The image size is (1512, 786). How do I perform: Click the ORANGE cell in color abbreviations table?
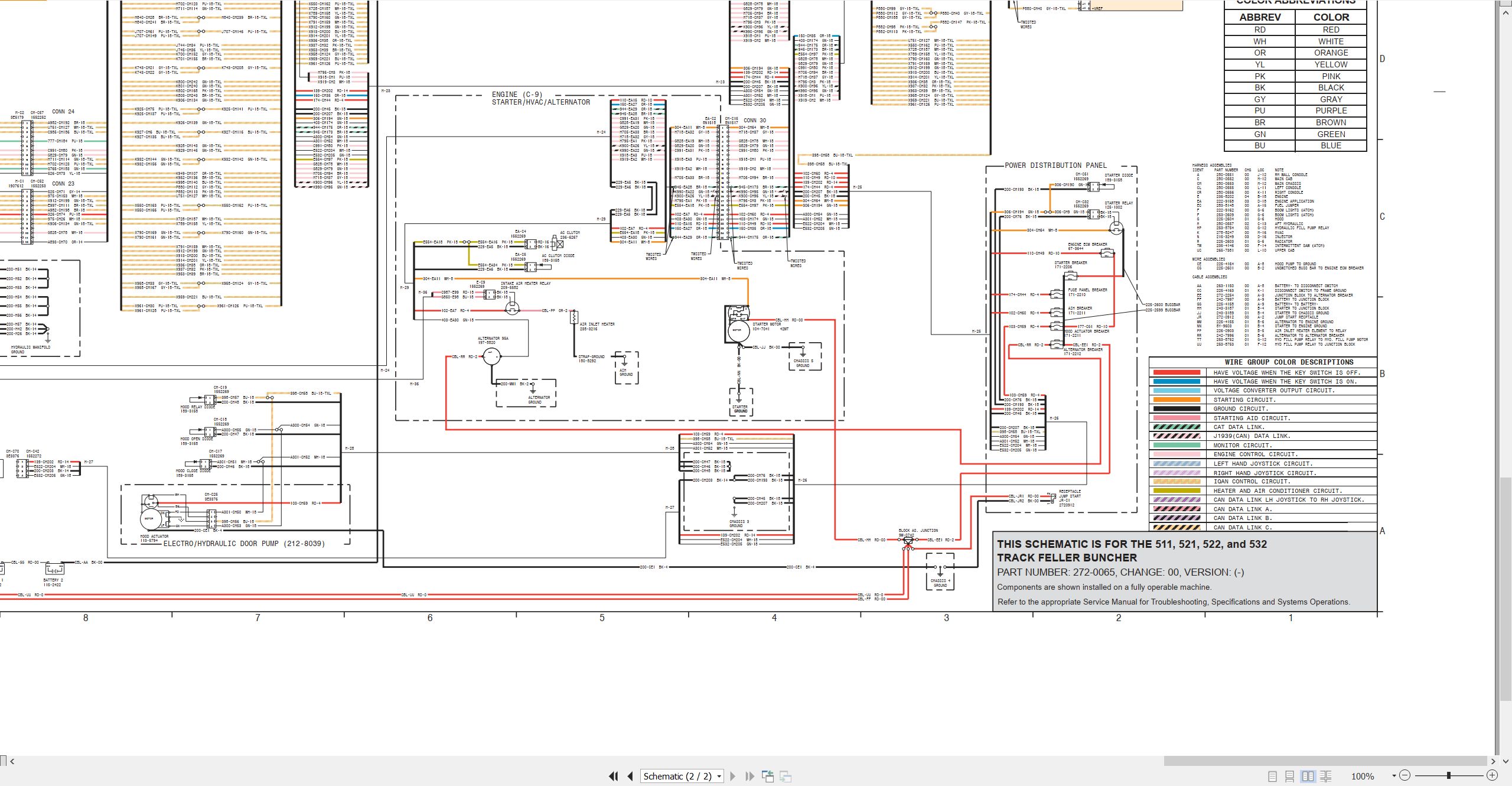[1331, 53]
